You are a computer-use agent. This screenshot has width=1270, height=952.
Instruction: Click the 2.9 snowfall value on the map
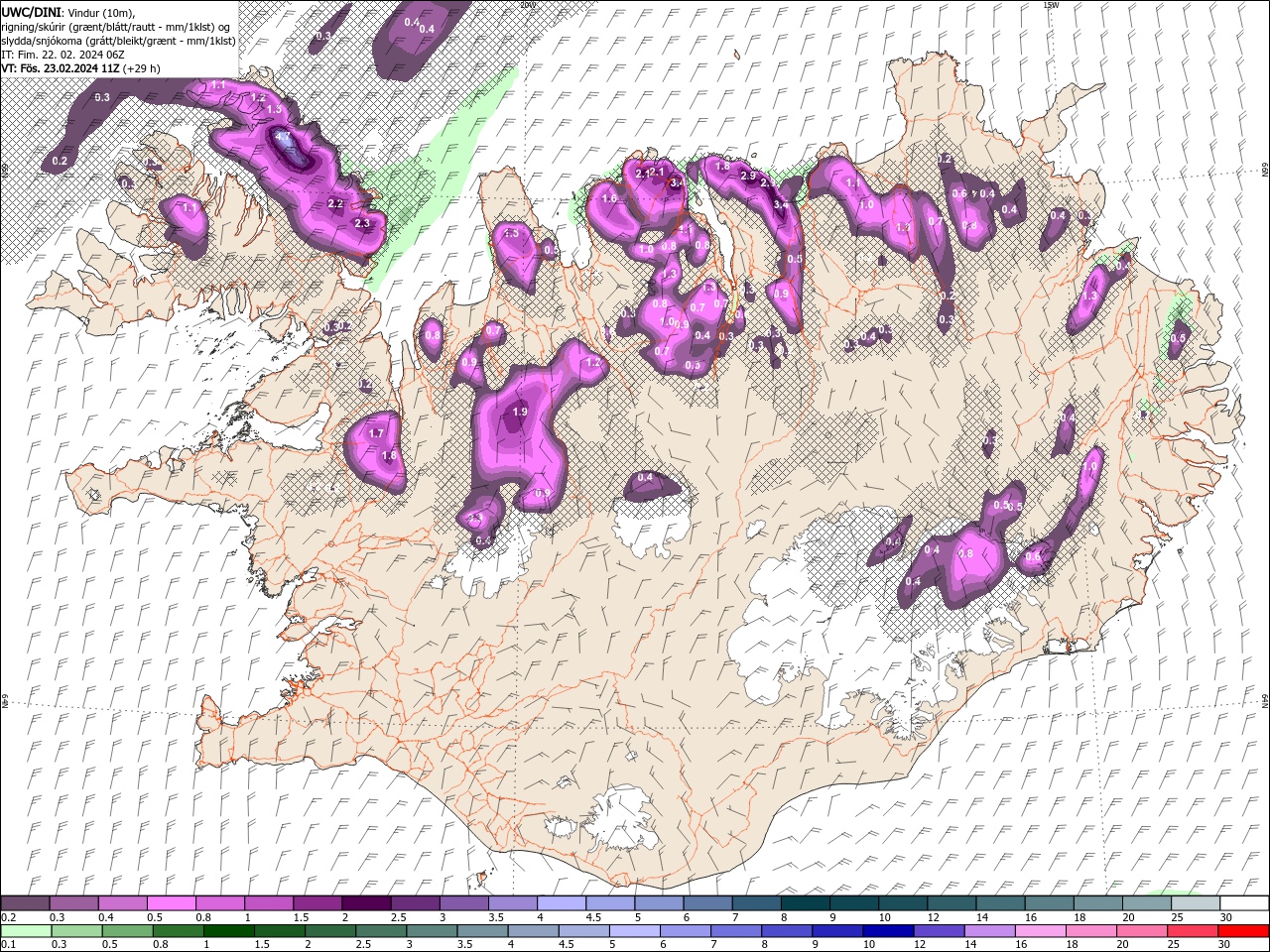tap(749, 177)
